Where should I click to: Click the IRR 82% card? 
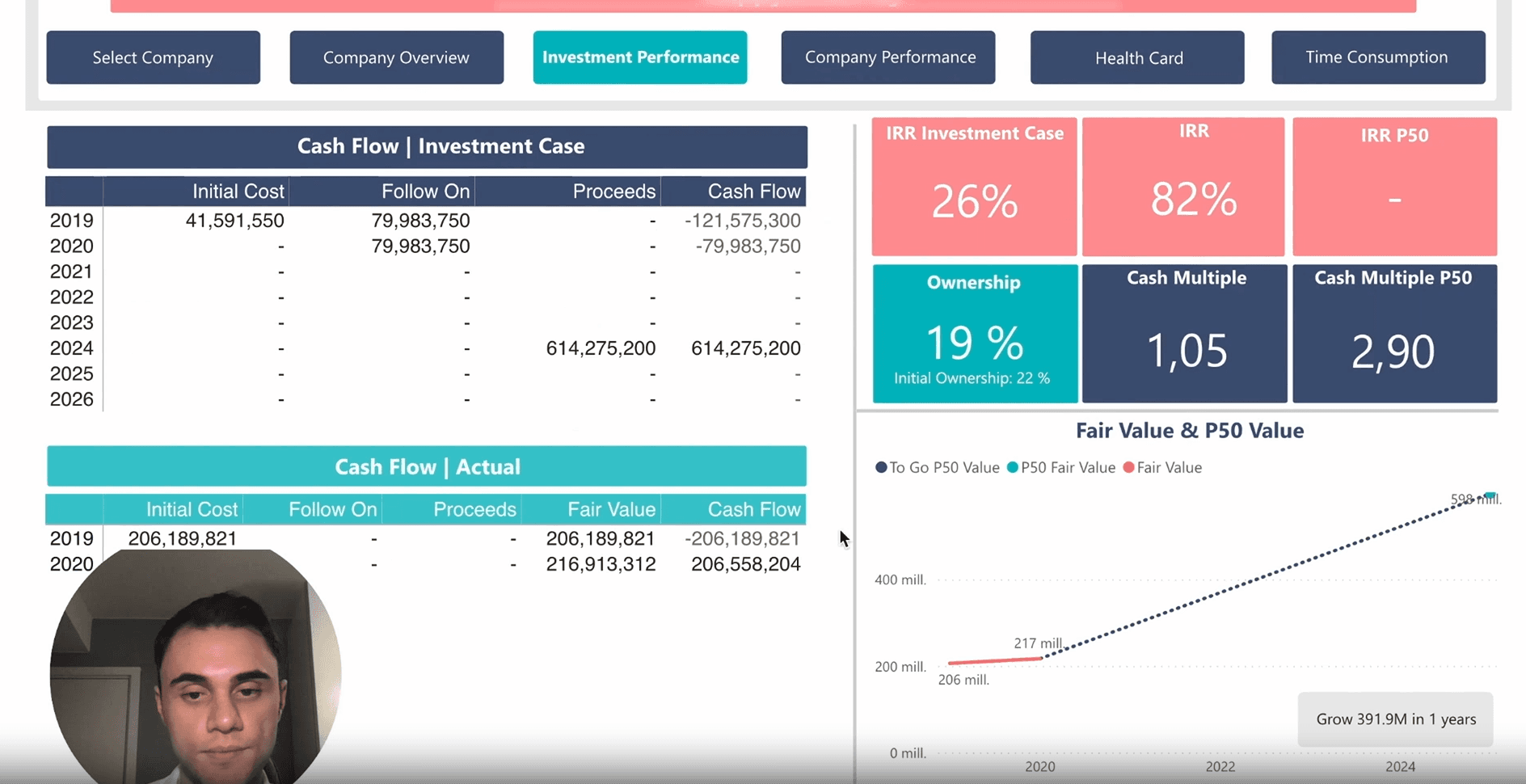[x=1184, y=187]
